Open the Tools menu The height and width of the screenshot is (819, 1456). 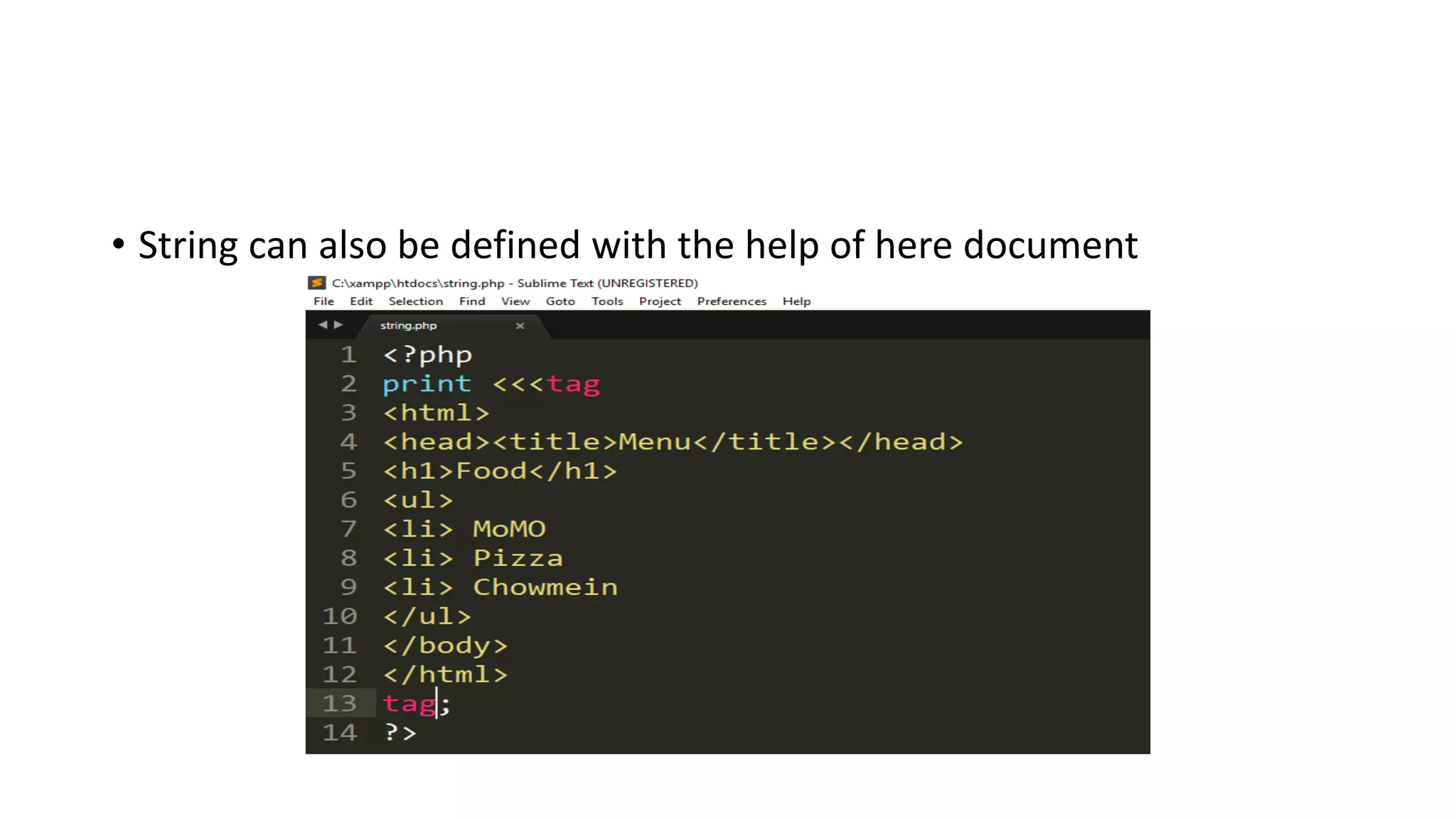(x=607, y=301)
